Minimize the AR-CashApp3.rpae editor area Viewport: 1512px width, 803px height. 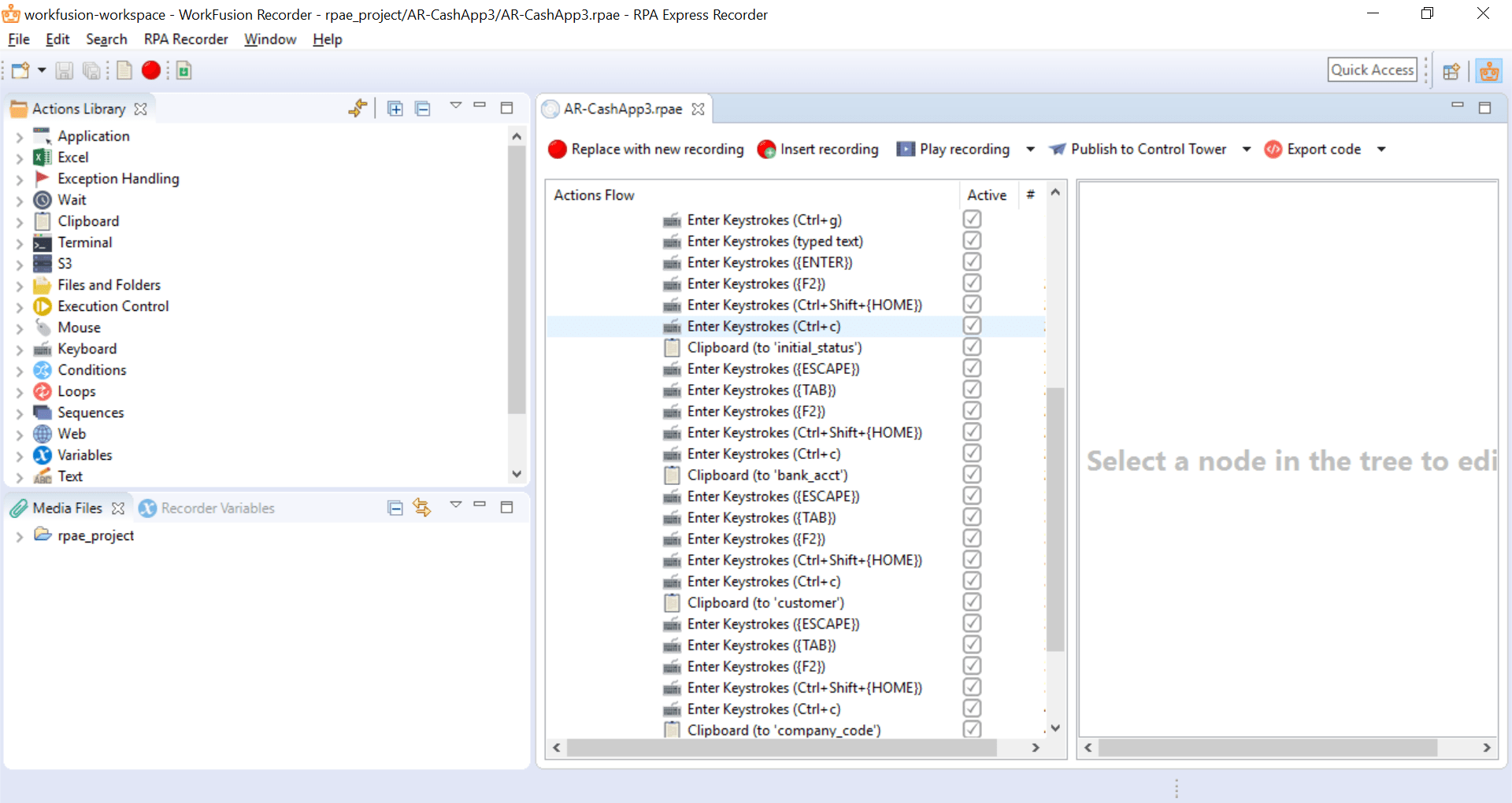(1458, 105)
